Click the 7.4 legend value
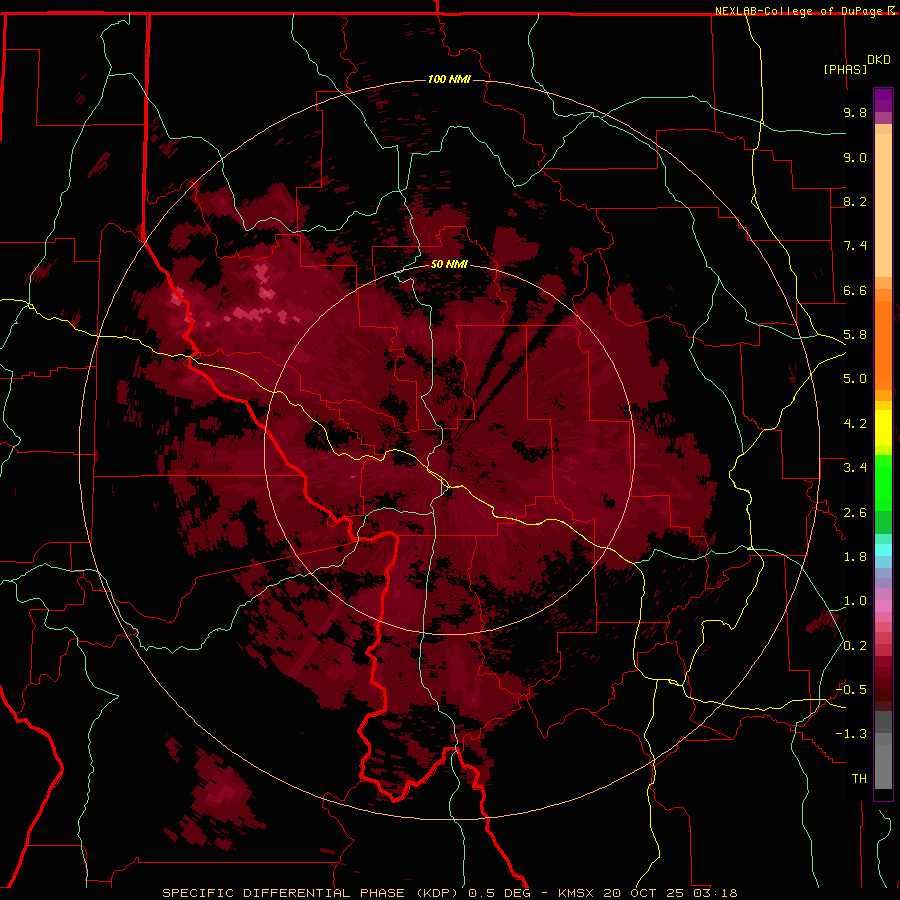Image resolution: width=900 pixels, height=900 pixels. click(855, 246)
